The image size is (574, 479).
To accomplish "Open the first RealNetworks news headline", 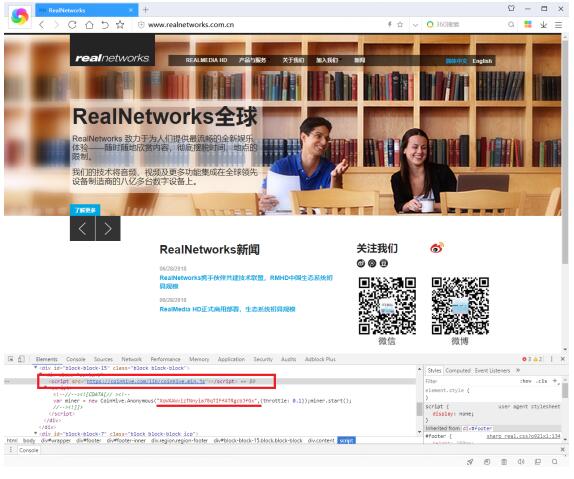I will click(x=246, y=282).
